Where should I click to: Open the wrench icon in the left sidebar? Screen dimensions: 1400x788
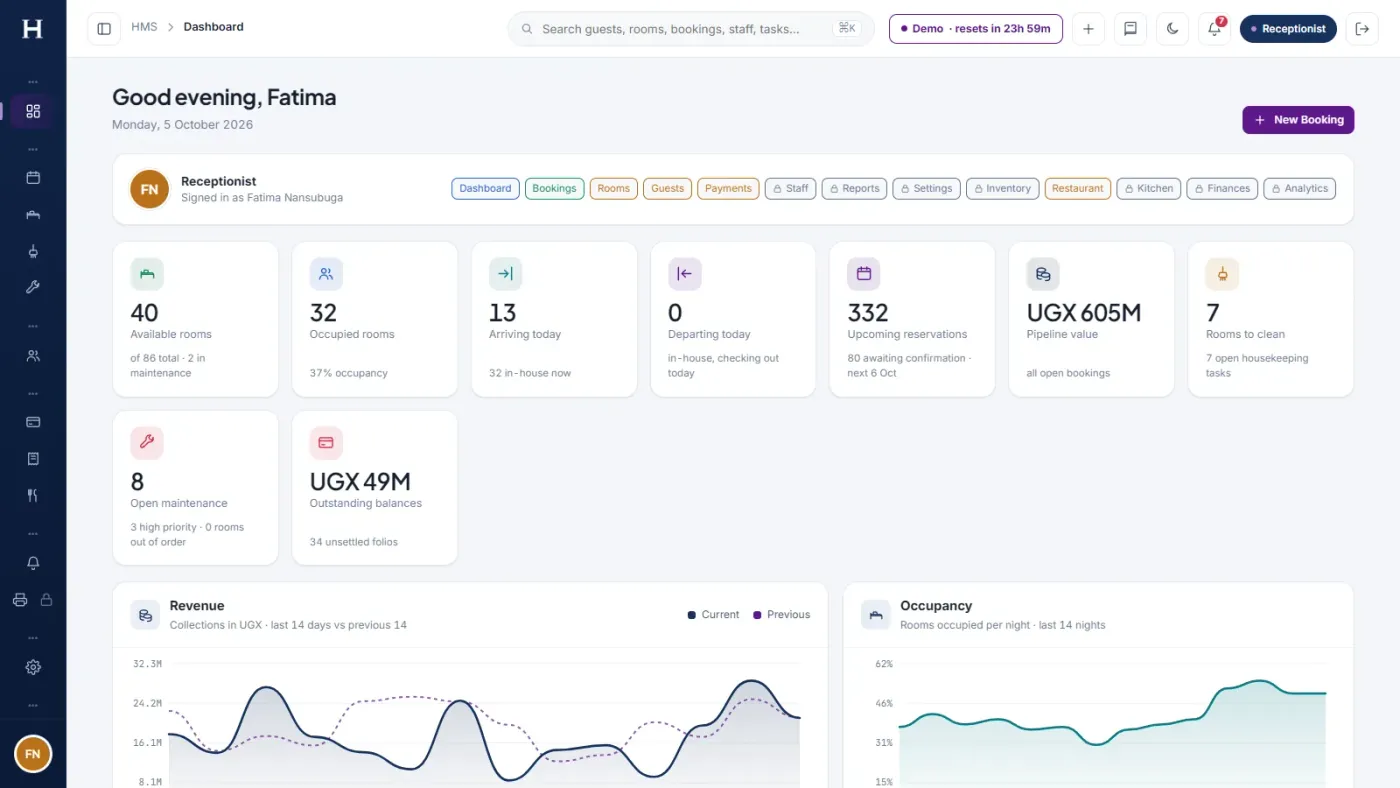click(x=33, y=287)
